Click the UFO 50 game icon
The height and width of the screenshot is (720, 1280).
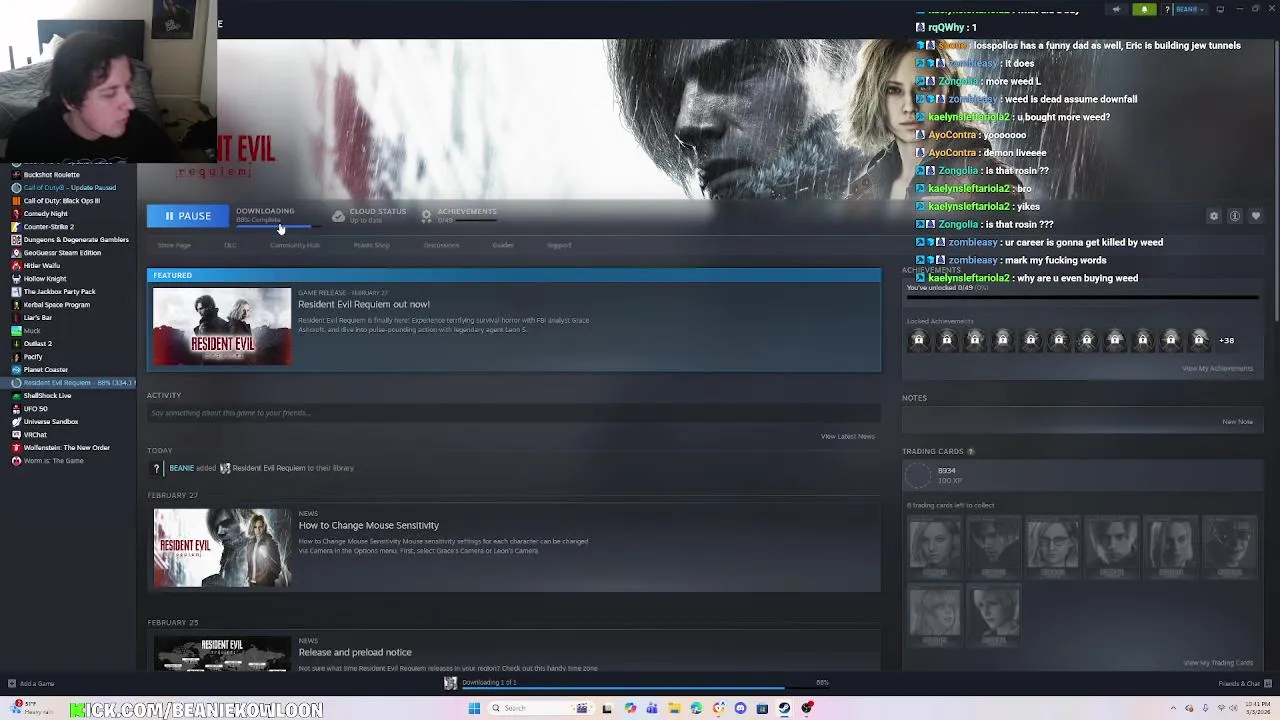pos(16,409)
